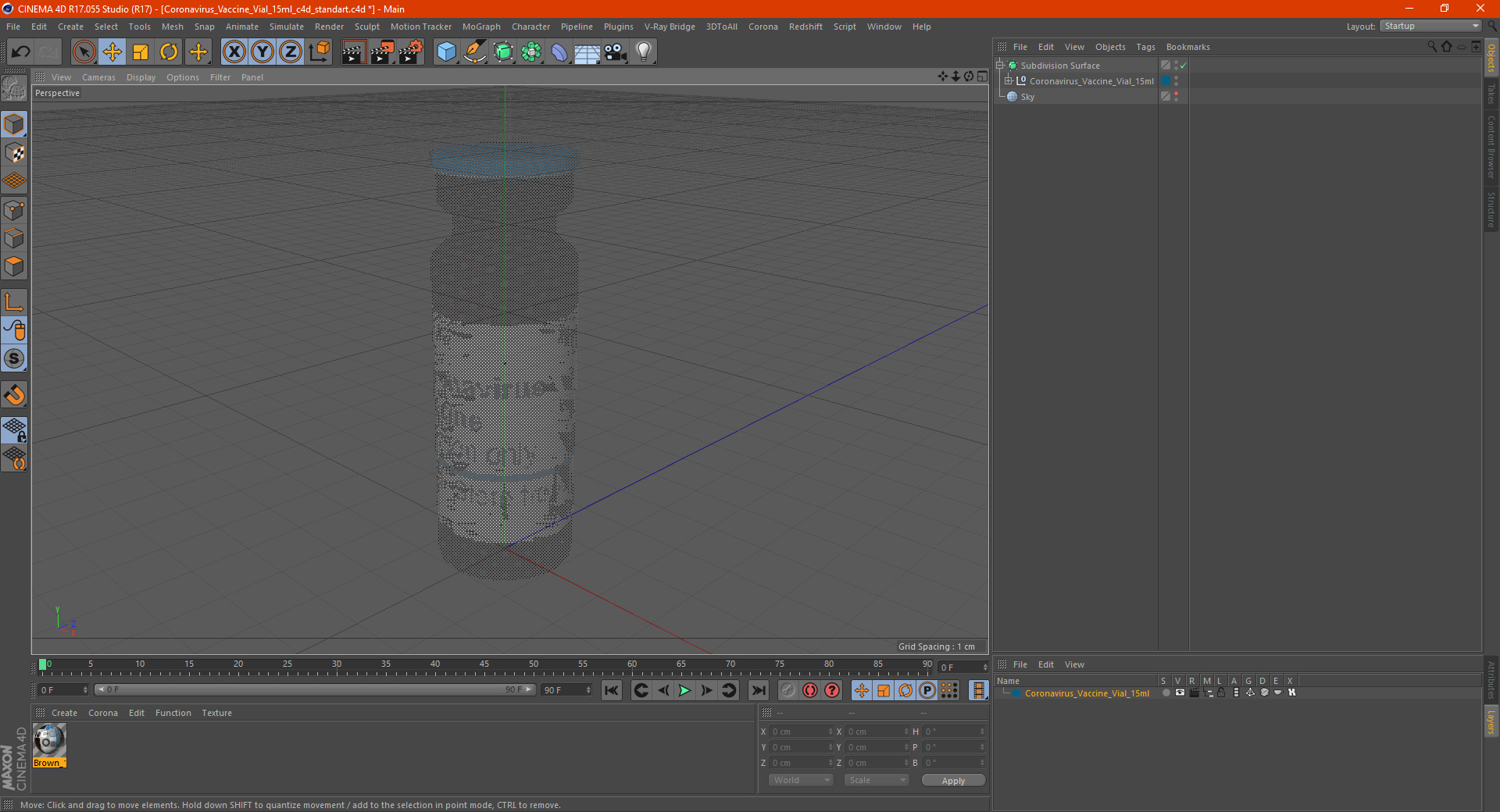1500x812 pixels.
Task: Toggle Snap enable icon
Action: tap(14, 358)
